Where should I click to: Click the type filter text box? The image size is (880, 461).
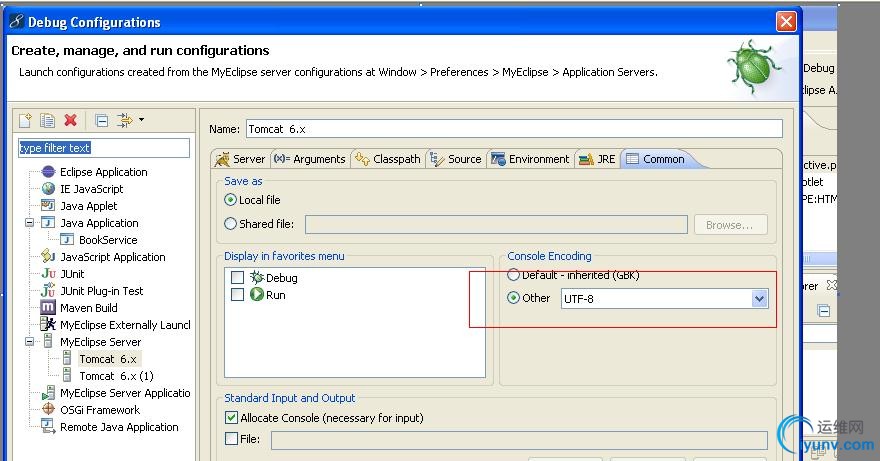(x=104, y=148)
